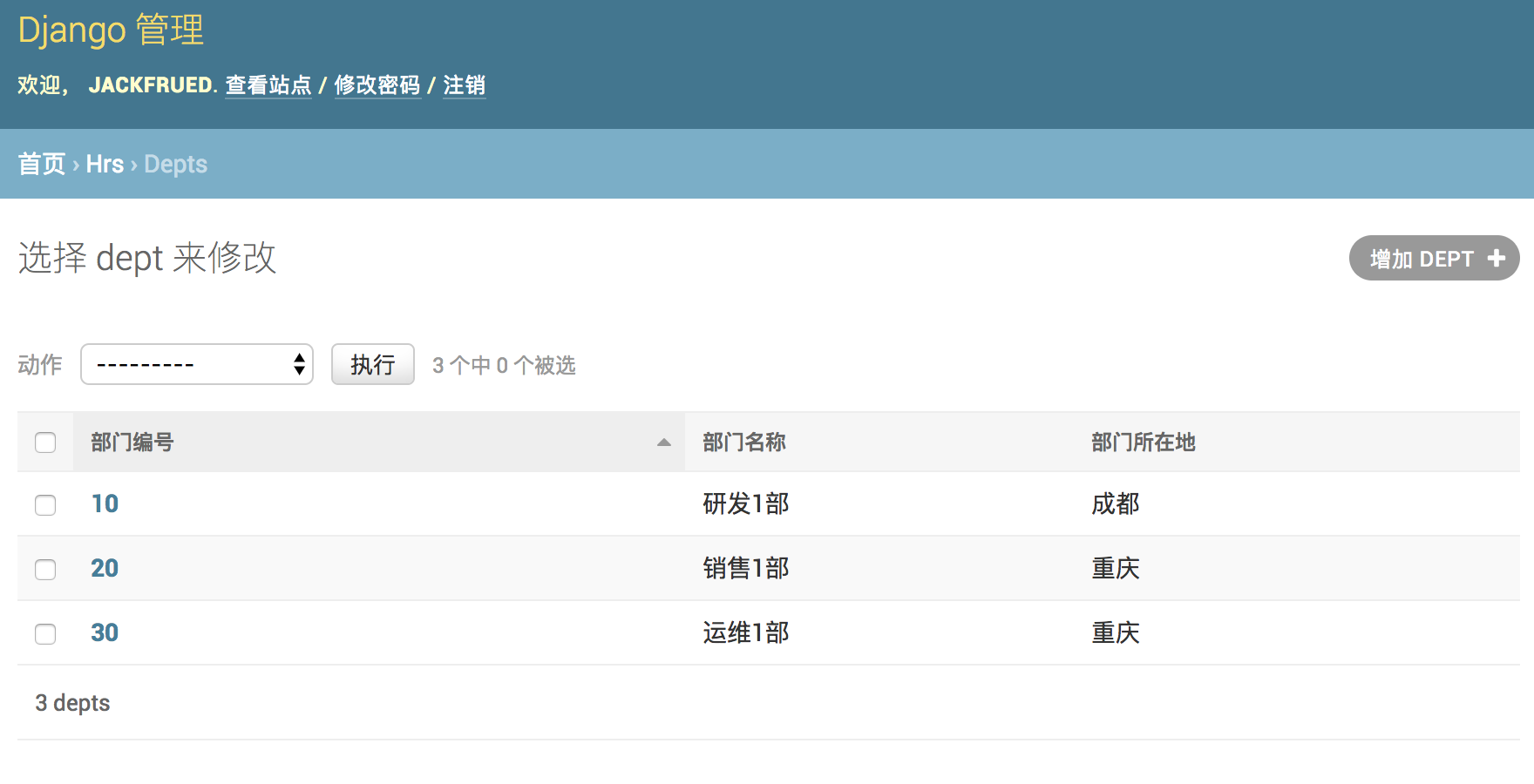Click the 修改密码 link
1534x784 pixels.
[377, 85]
